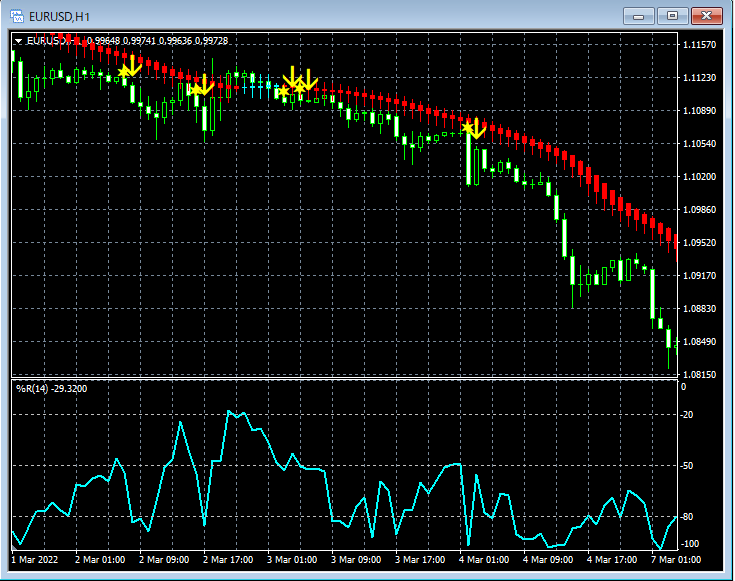
Task: Close the EURUSD,H1 chart window
Action: coord(707,16)
